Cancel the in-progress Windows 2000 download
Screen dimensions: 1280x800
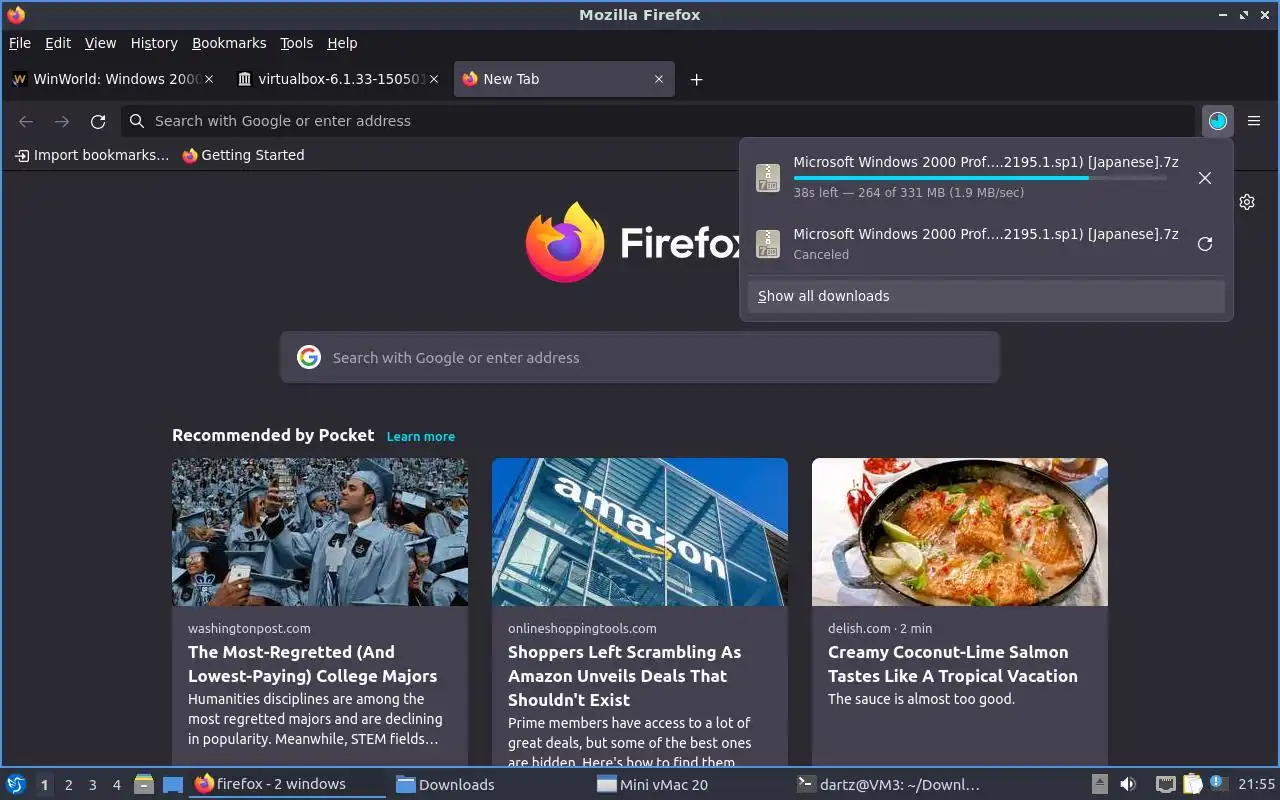tap(1205, 178)
